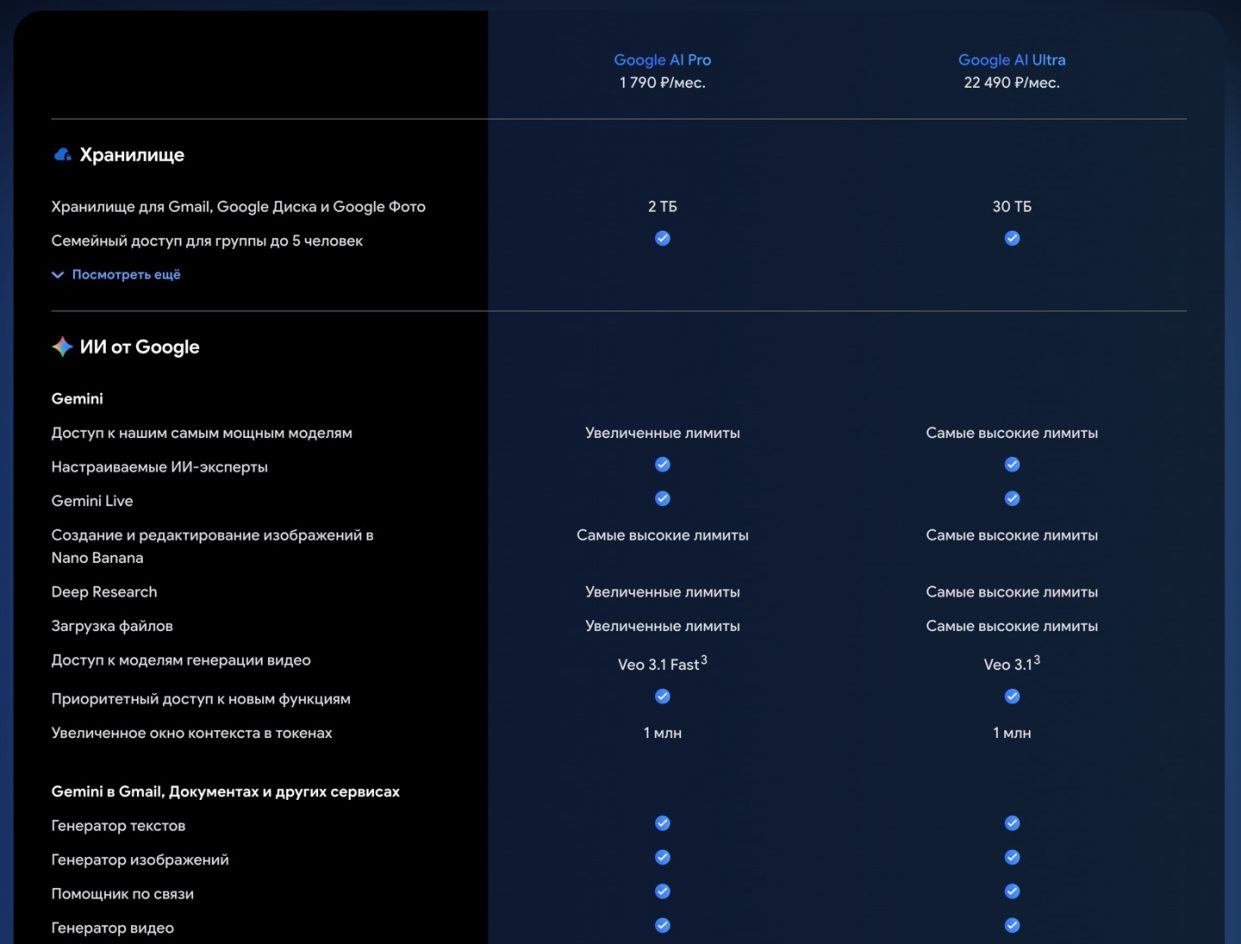Click Ultra Самые высокие лимиты for Deep Research
This screenshot has height=944, width=1241.
[x=1012, y=592]
